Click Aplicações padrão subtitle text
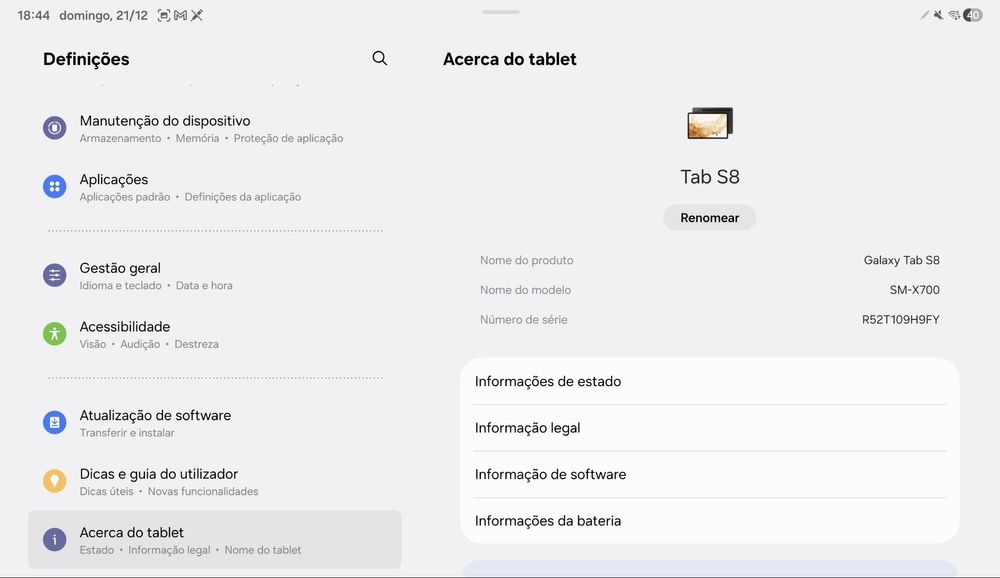This screenshot has width=1000, height=578. 125,197
